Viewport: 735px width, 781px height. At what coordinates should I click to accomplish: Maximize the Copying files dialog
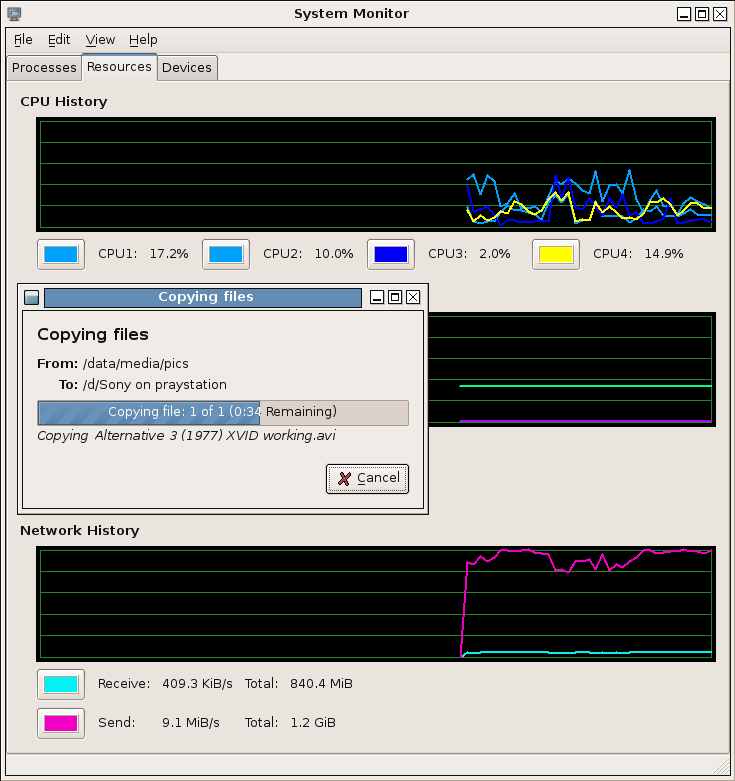click(x=395, y=297)
